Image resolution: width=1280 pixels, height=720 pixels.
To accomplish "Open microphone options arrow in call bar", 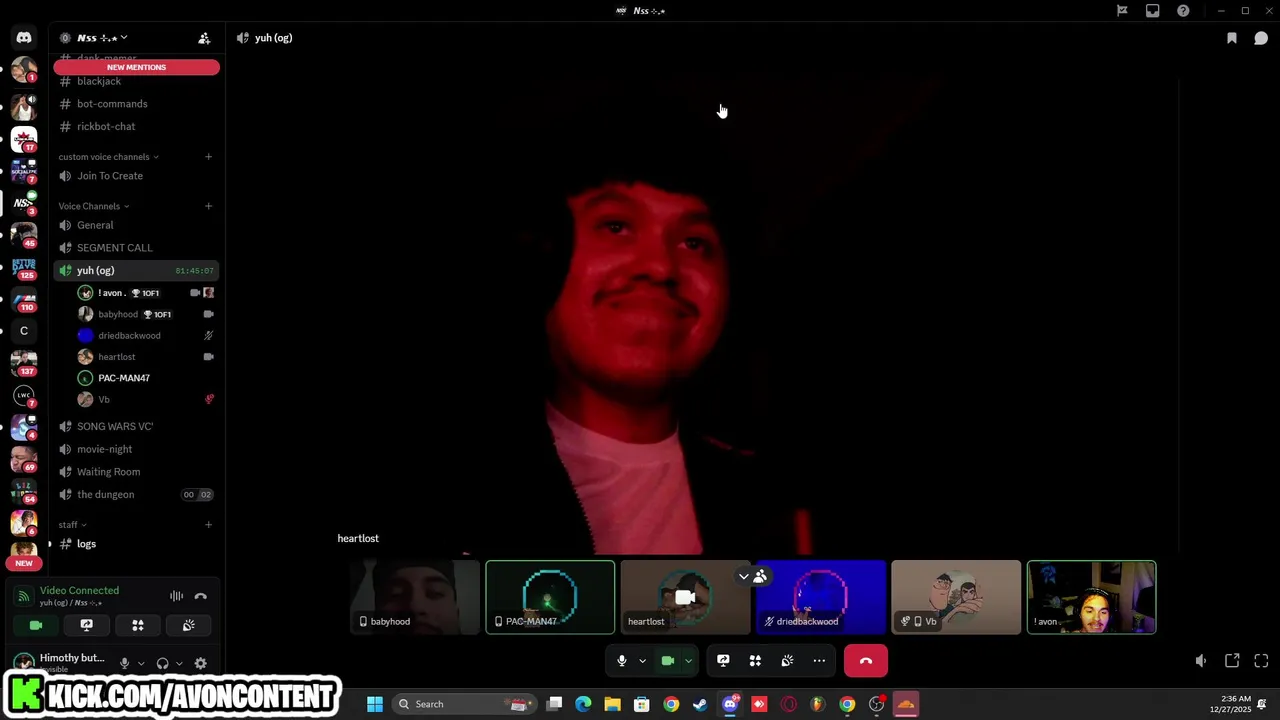I will click(x=642, y=661).
